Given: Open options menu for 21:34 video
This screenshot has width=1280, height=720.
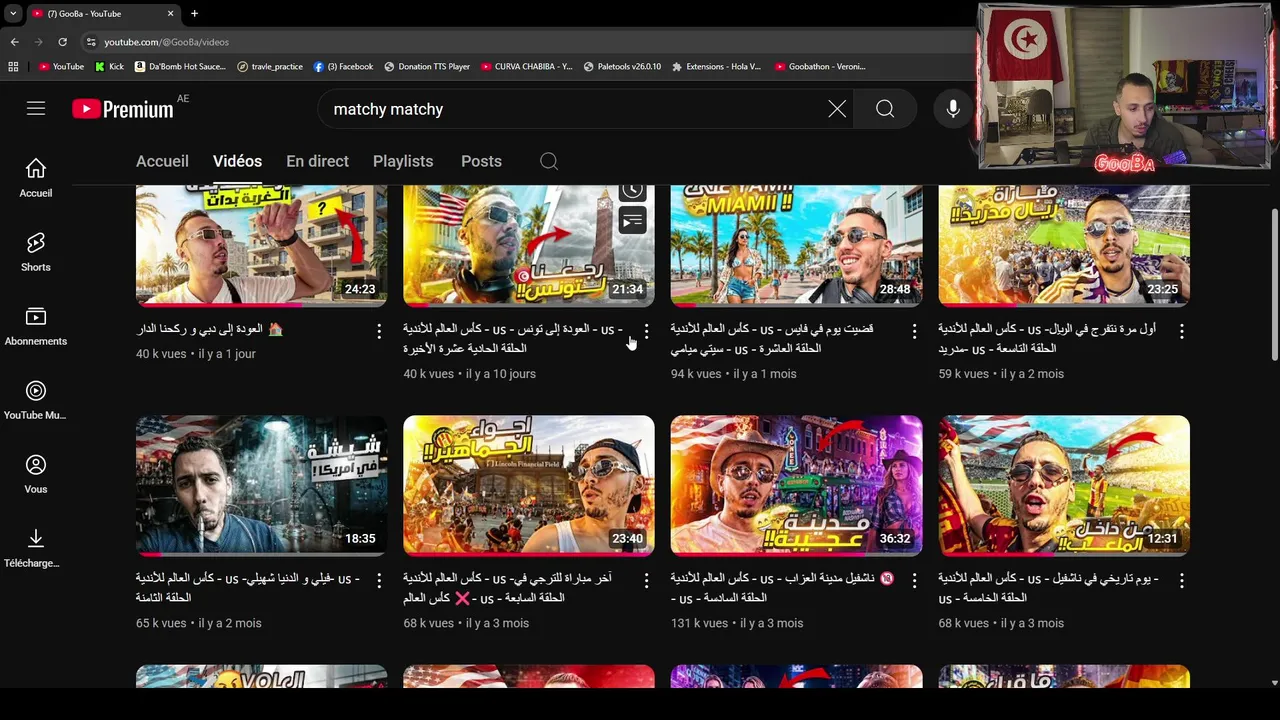Looking at the screenshot, I should tap(646, 330).
